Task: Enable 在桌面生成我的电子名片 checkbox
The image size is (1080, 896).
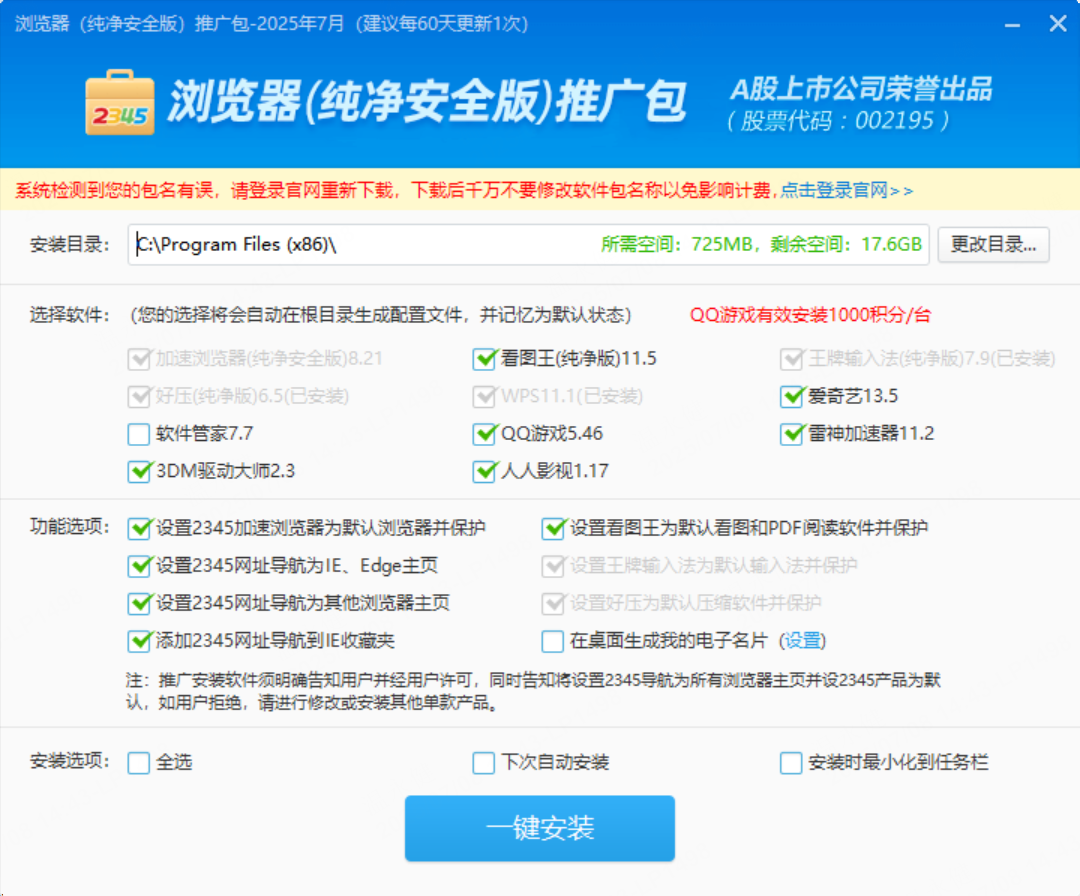Action: pyautogui.click(x=553, y=641)
